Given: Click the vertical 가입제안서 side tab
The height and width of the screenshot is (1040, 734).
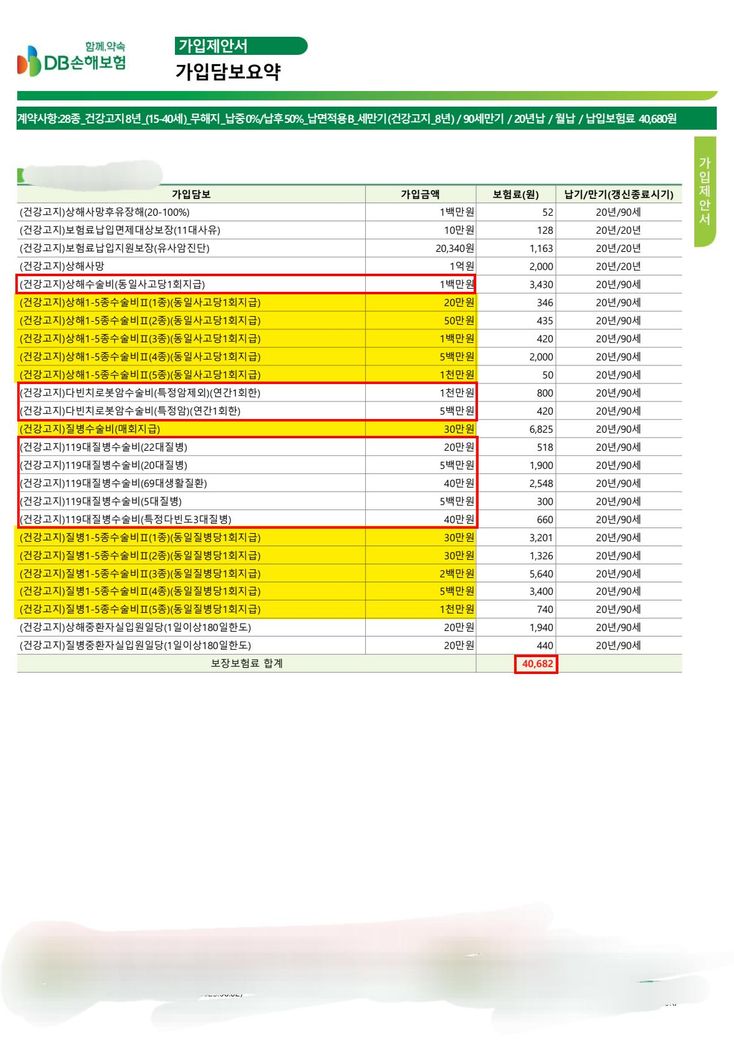Looking at the screenshot, I should click(705, 191).
